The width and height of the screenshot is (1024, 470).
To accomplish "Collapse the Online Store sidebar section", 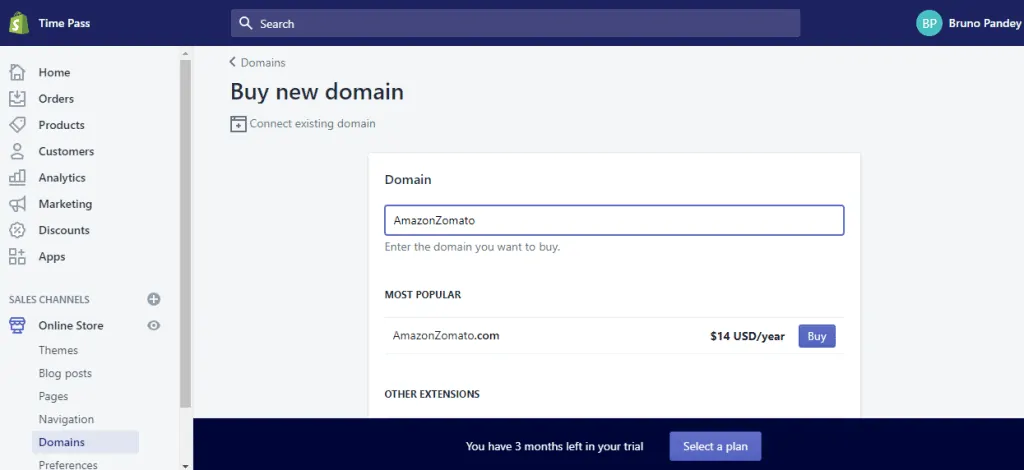I will [70, 325].
